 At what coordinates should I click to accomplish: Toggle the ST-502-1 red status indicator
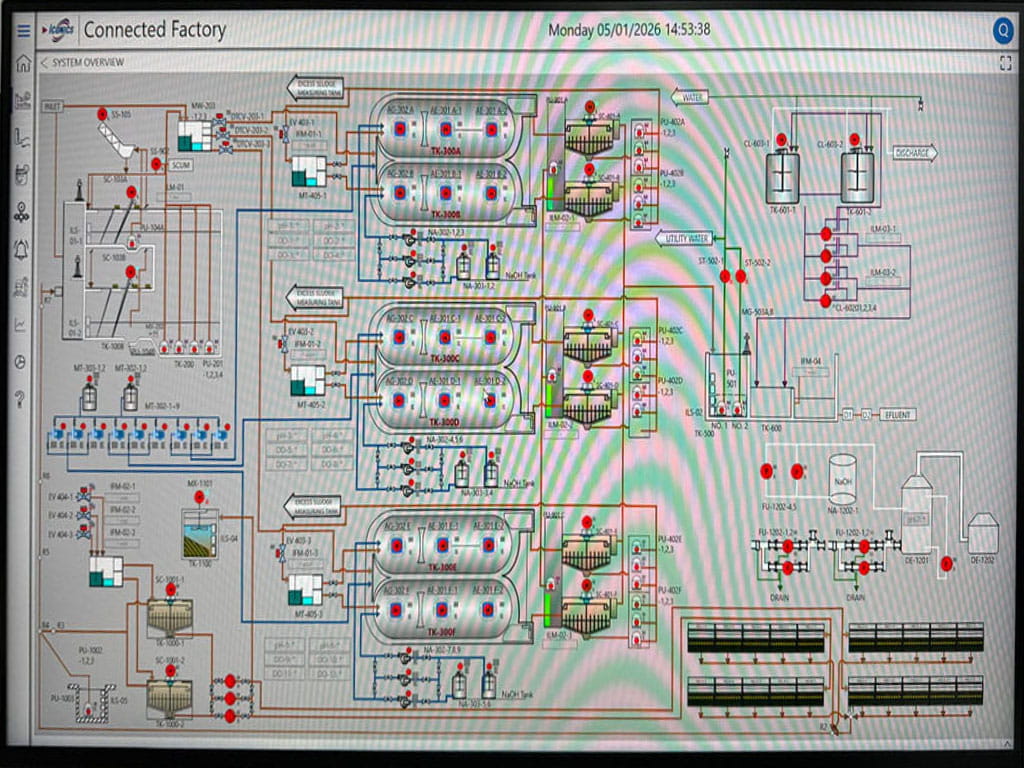[x=725, y=276]
